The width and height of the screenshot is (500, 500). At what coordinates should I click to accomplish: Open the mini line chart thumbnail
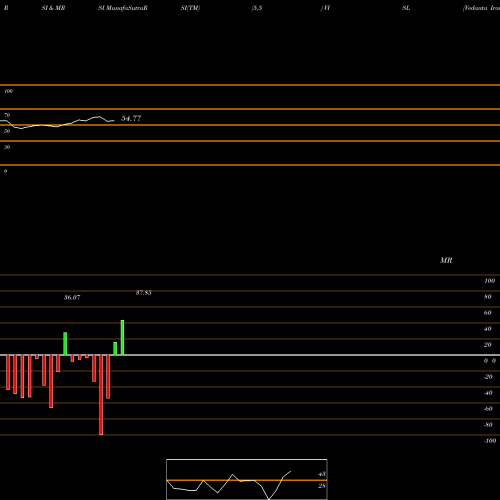pyautogui.click(x=247, y=479)
